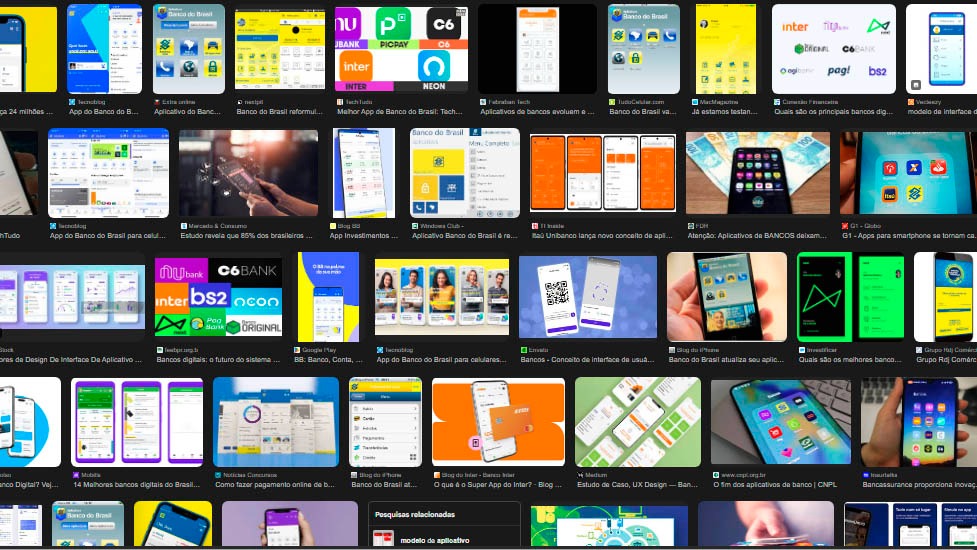Open thumbnail of phone lying on 100 reais banknotes
The image size is (977, 550).
tap(758, 173)
